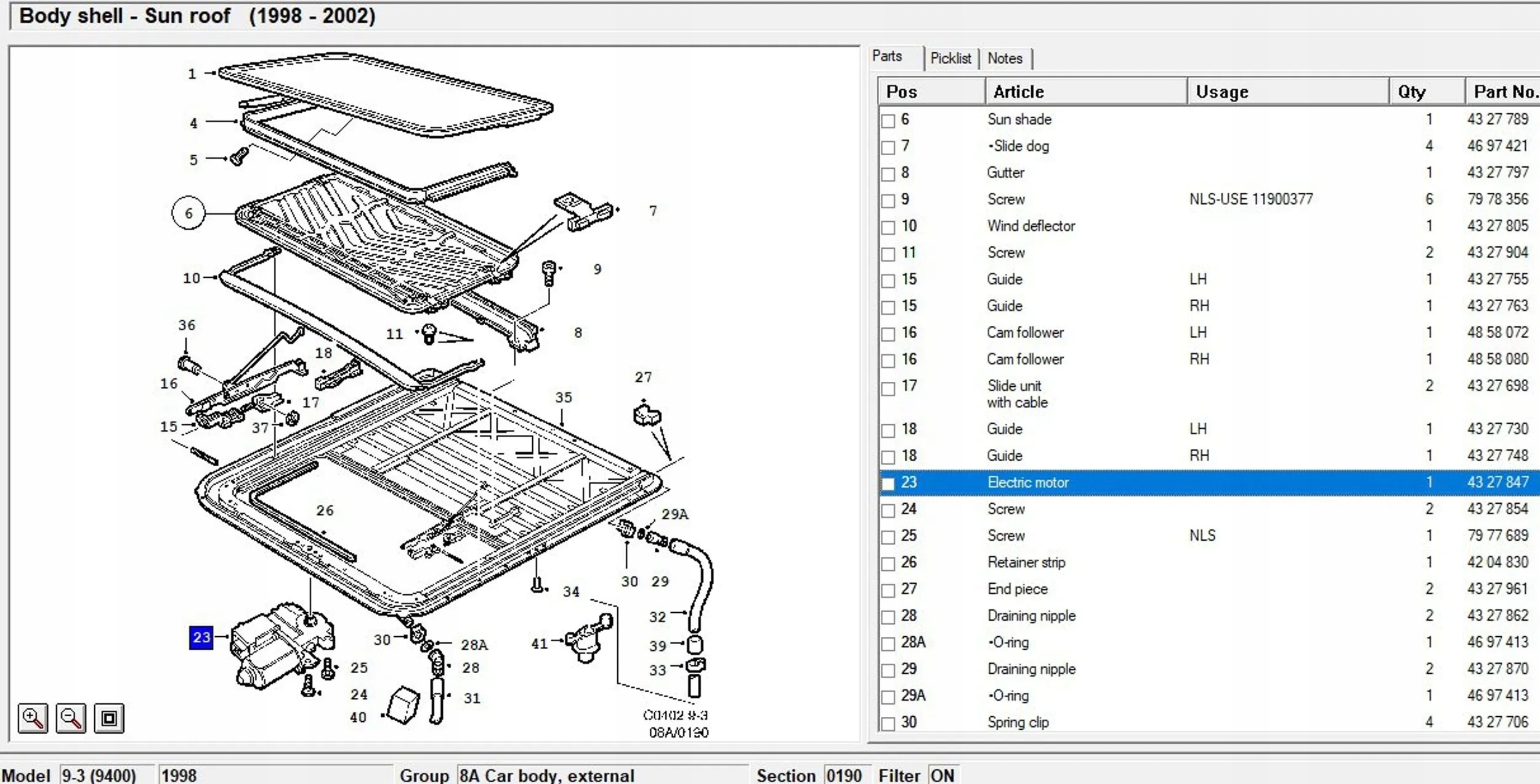
Task: Click the zoom out magnifier icon
Action: click(71, 718)
